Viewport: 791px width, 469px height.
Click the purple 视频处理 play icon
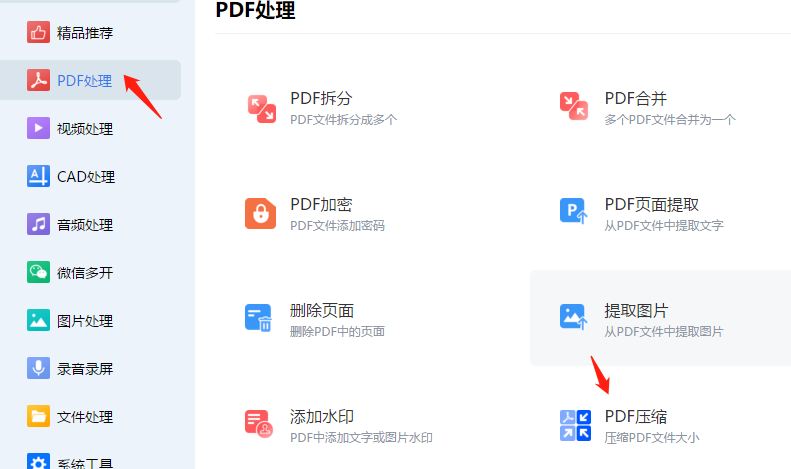click(x=38, y=128)
